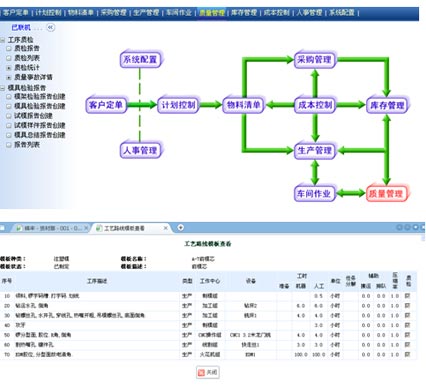Screen dimensions: 426x392
Task: Open the 质量管理 top menu
Action: coord(212,13)
